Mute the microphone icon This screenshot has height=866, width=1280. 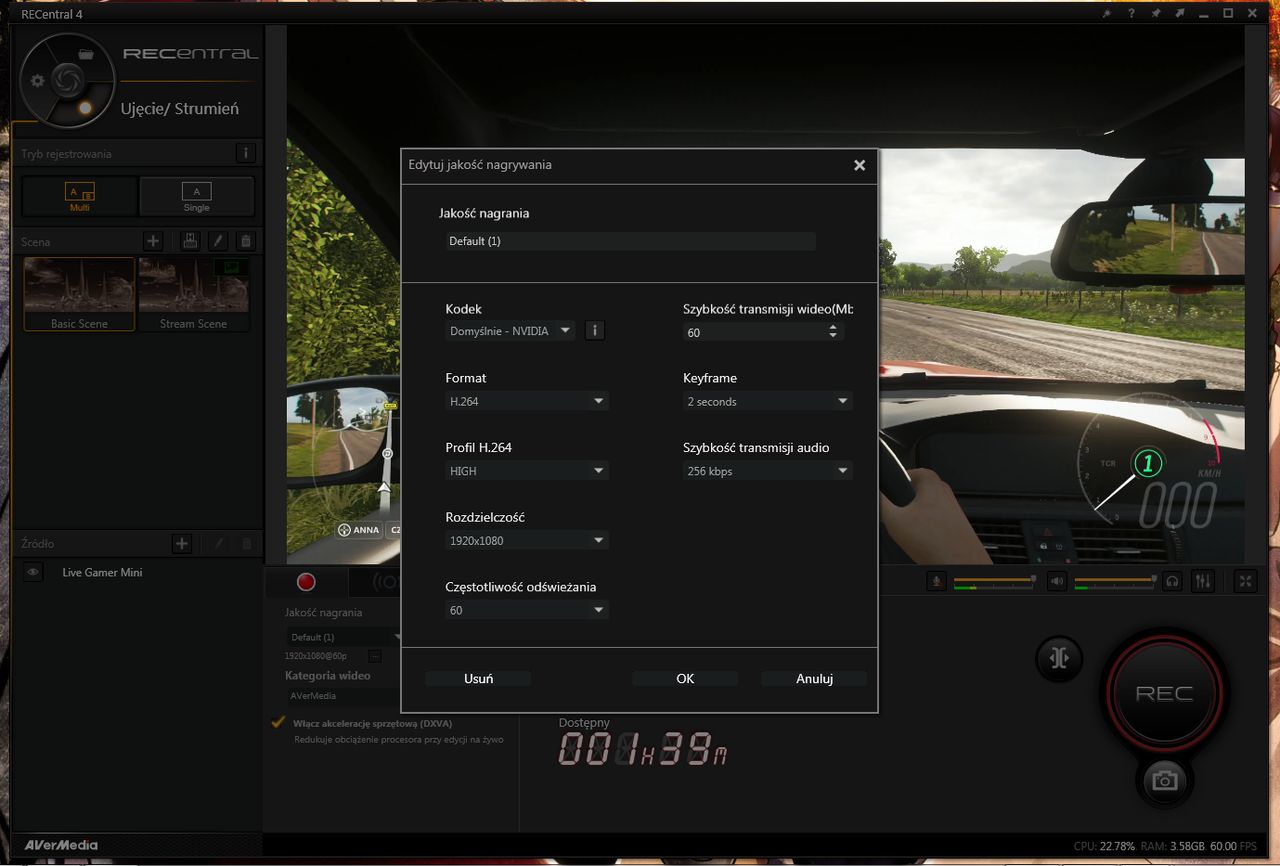[x=936, y=581]
